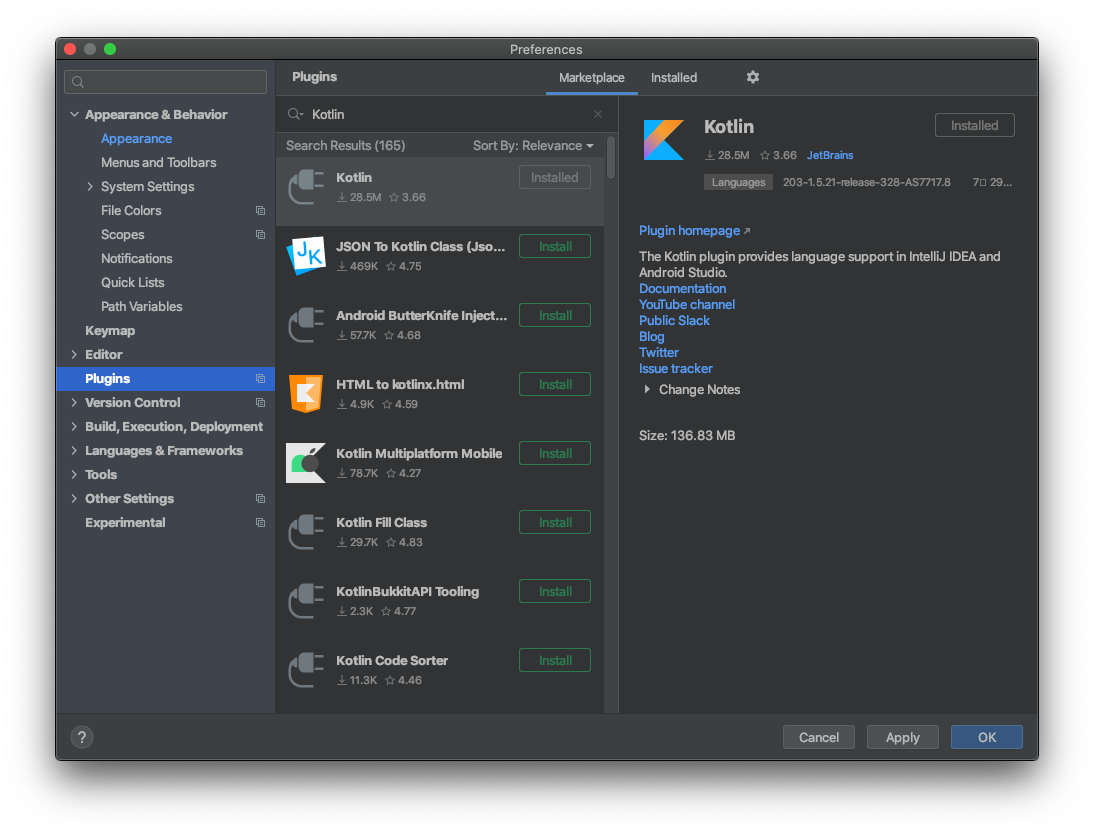Open the Sort By Relevance dropdown
This screenshot has height=834, width=1094.
(x=533, y=145)
